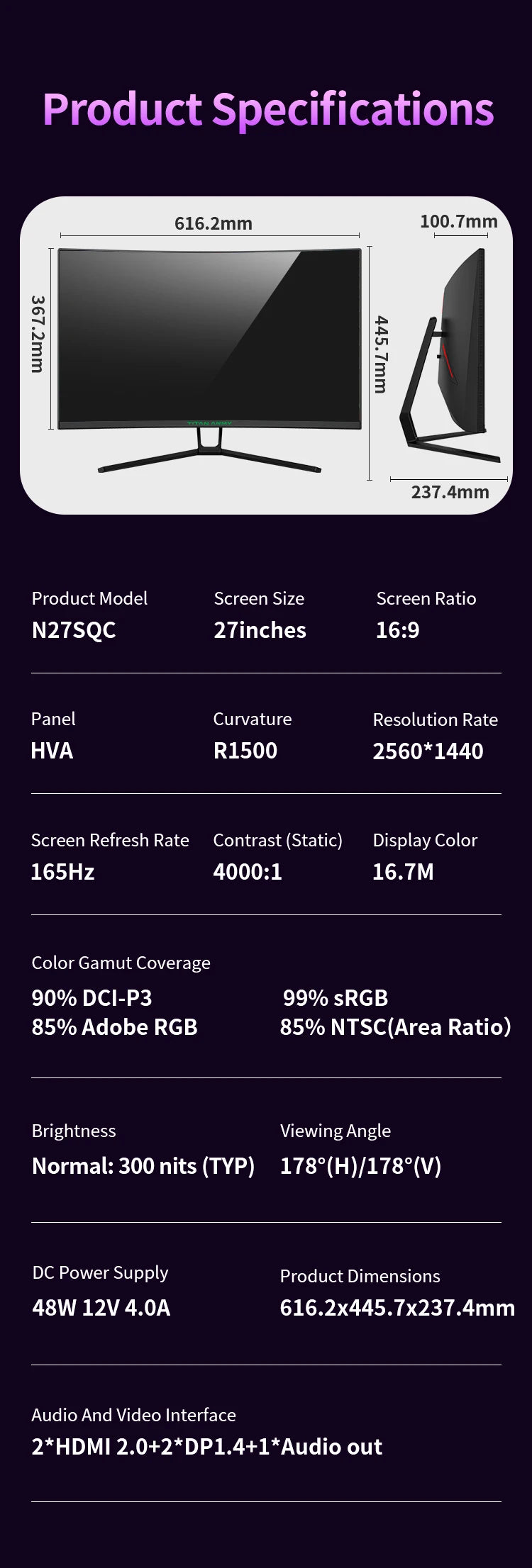The width and height of the screenshot is (532, 1568).
Task: Select the 165Hz refresh rate value
Action: coord(62,872)
